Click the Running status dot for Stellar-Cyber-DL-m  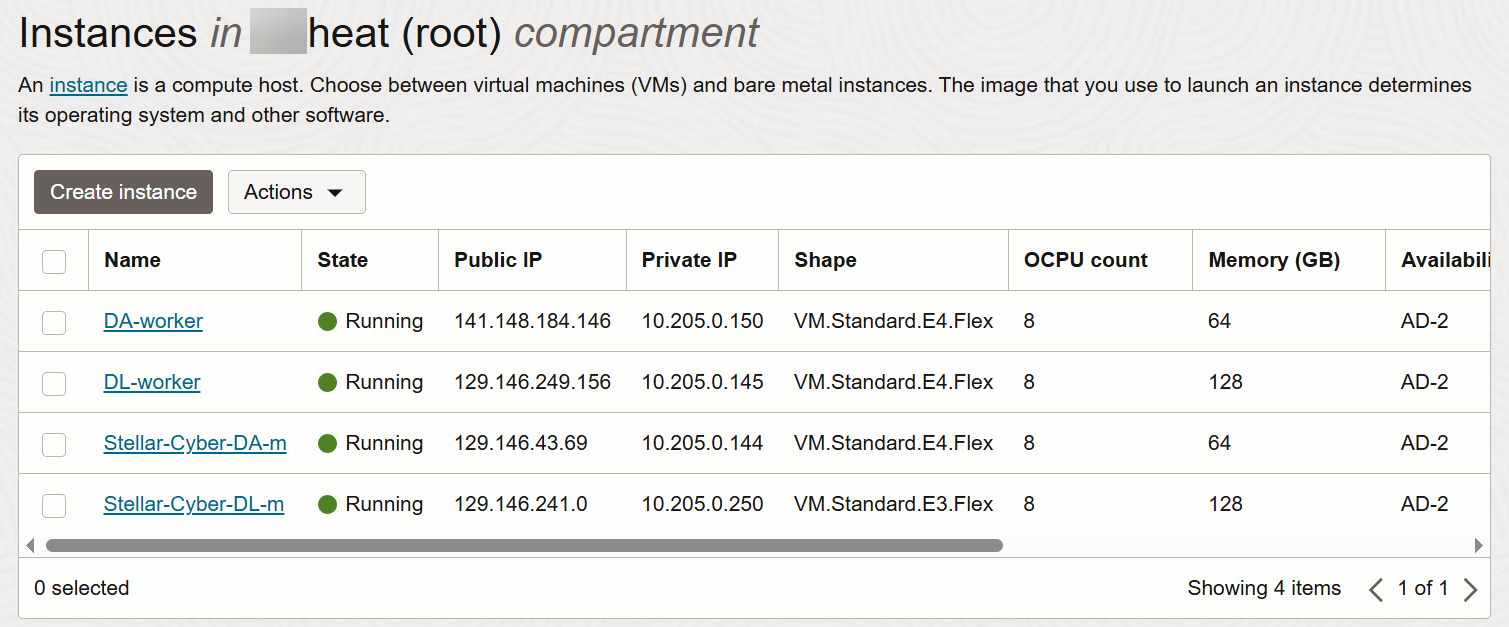(327, 504)
